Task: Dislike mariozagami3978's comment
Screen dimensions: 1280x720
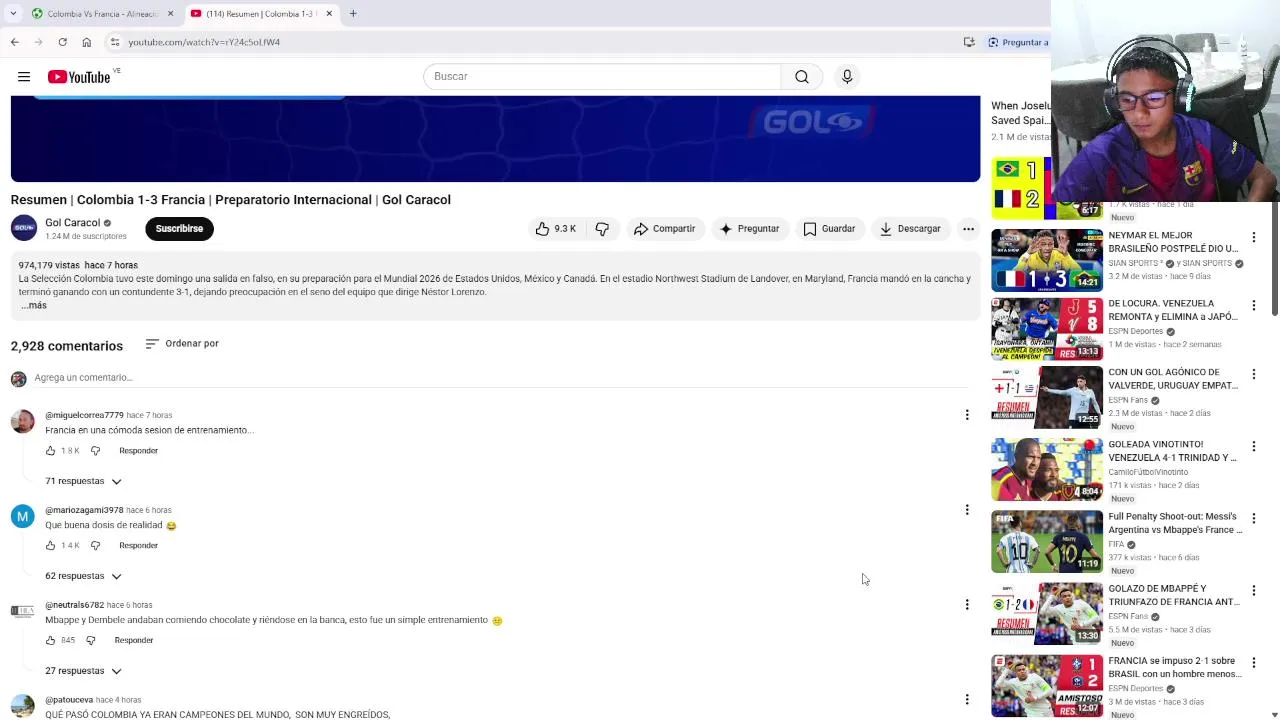Action: pyautogui.click(x=95, y=546)
